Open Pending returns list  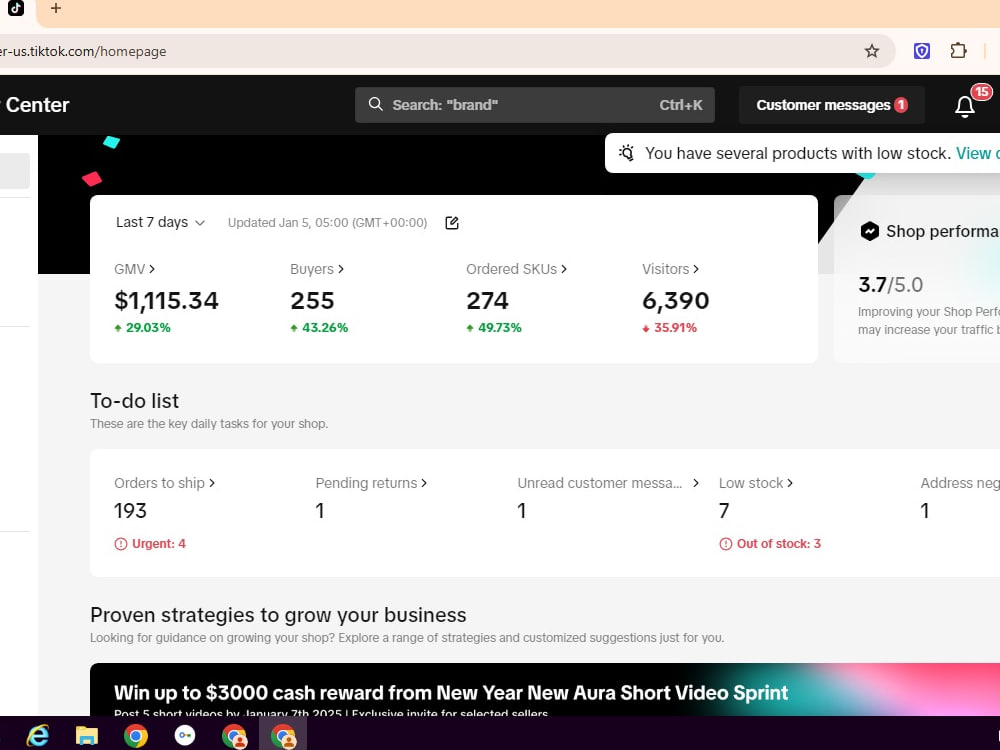pyautogui.click(x=371, y=483)
